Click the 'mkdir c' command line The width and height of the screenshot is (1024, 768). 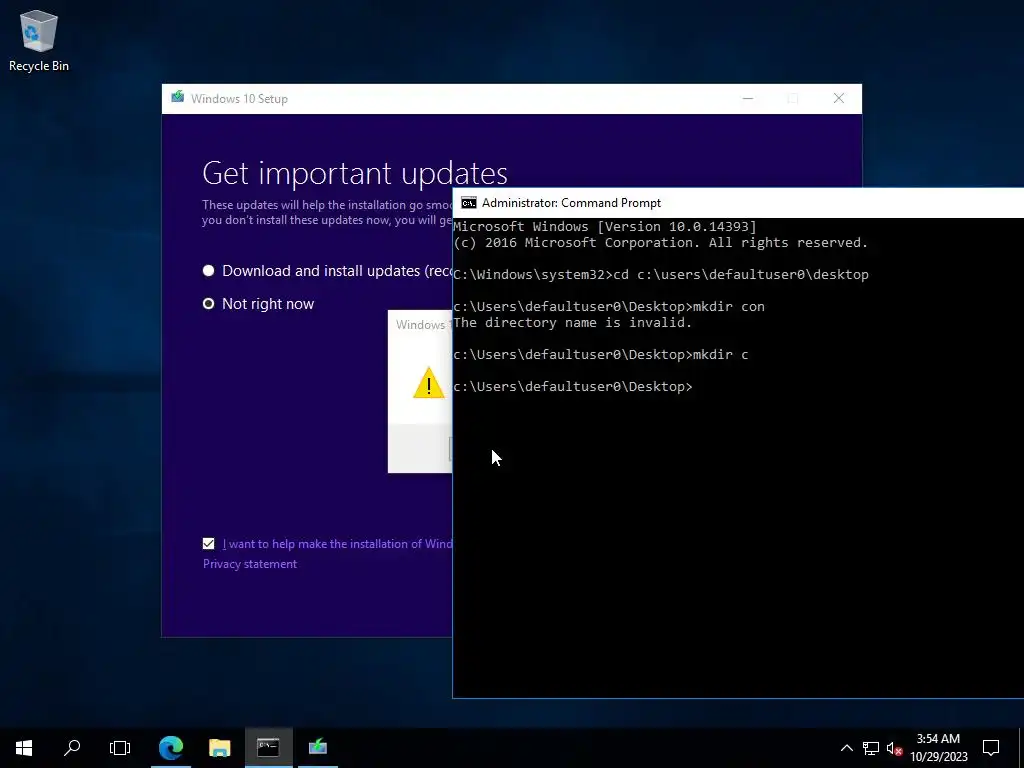(601, 355)
